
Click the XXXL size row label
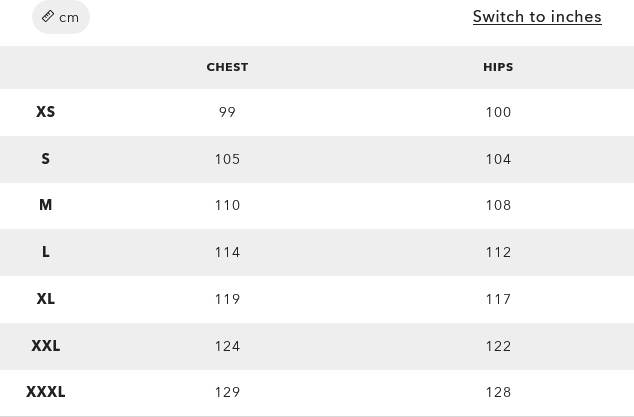coord(46,392)
